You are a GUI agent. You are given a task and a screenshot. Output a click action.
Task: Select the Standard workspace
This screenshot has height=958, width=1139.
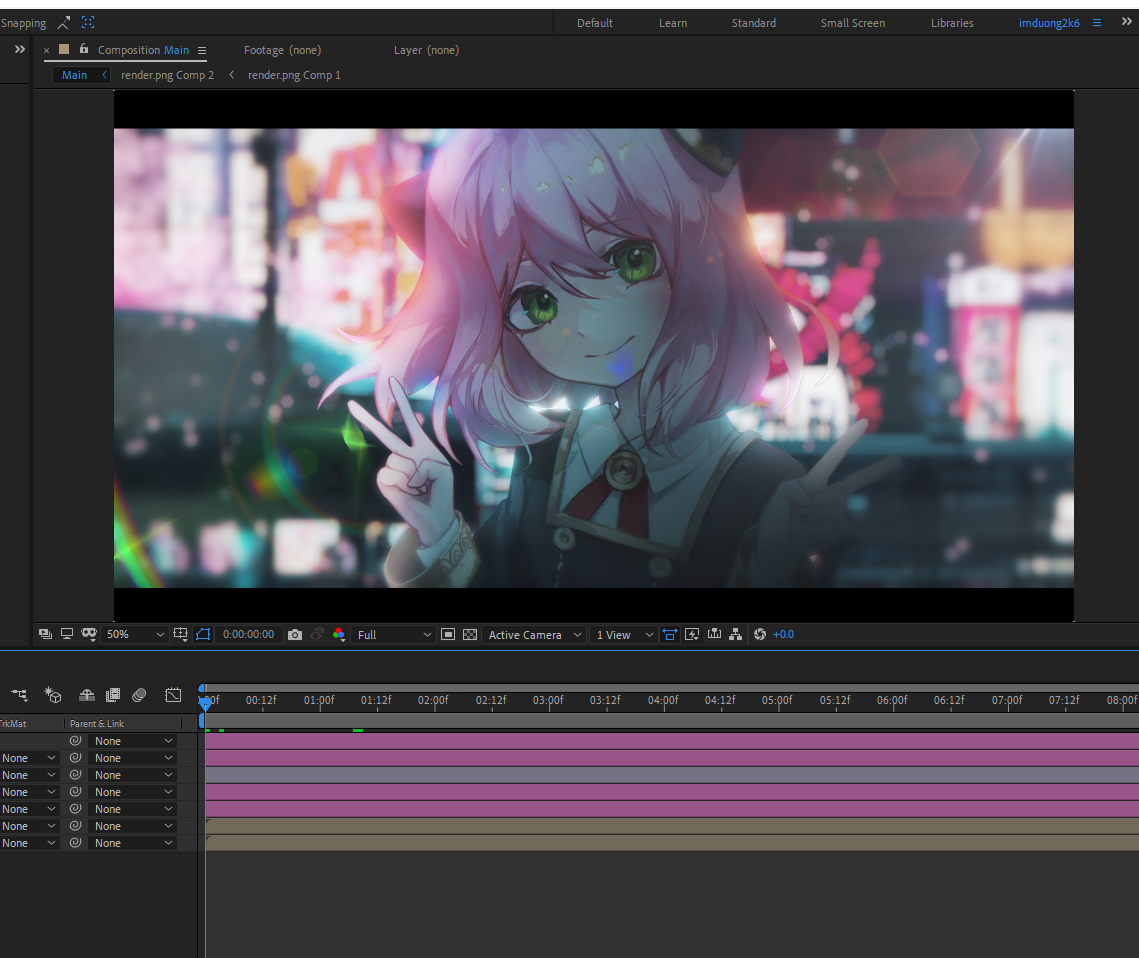point(753,22)
